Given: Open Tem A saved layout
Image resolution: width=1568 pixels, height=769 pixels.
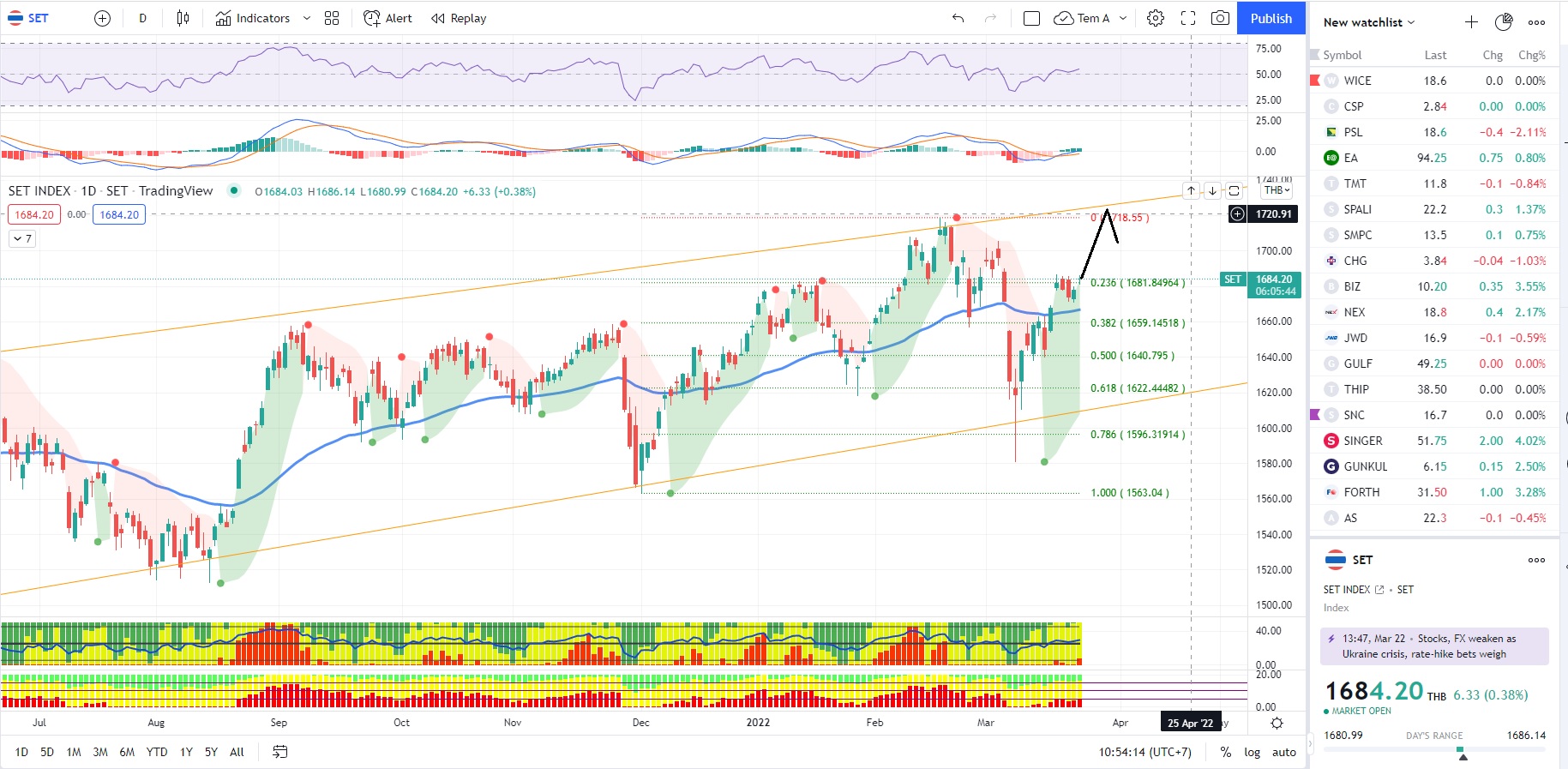Looking at the screenshot, I should point(1082,18).
